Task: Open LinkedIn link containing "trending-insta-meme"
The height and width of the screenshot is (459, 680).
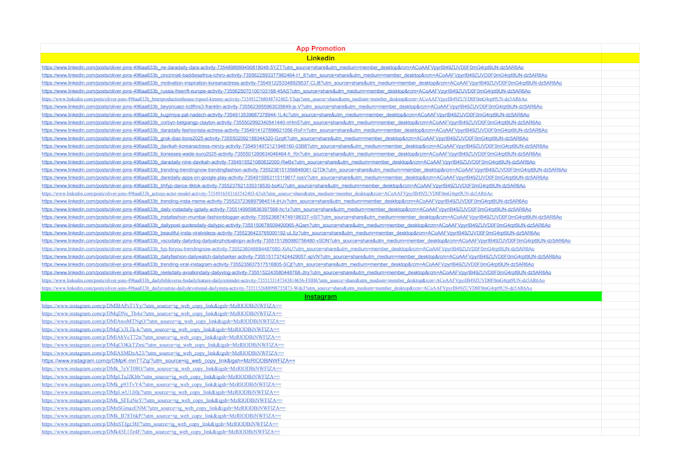Action: tap(285, 201)
